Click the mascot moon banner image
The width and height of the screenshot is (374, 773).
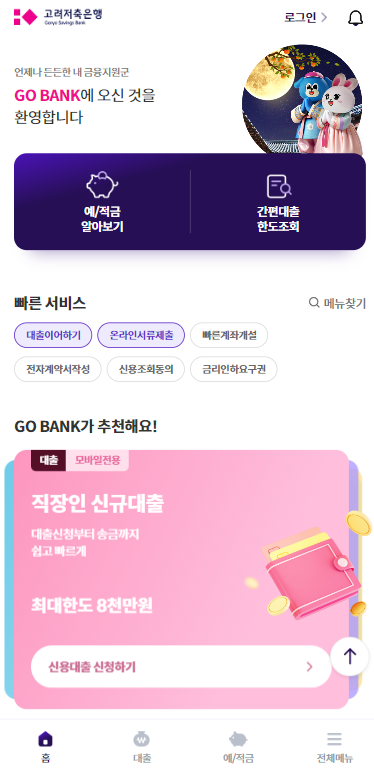(x=302, y=100)
